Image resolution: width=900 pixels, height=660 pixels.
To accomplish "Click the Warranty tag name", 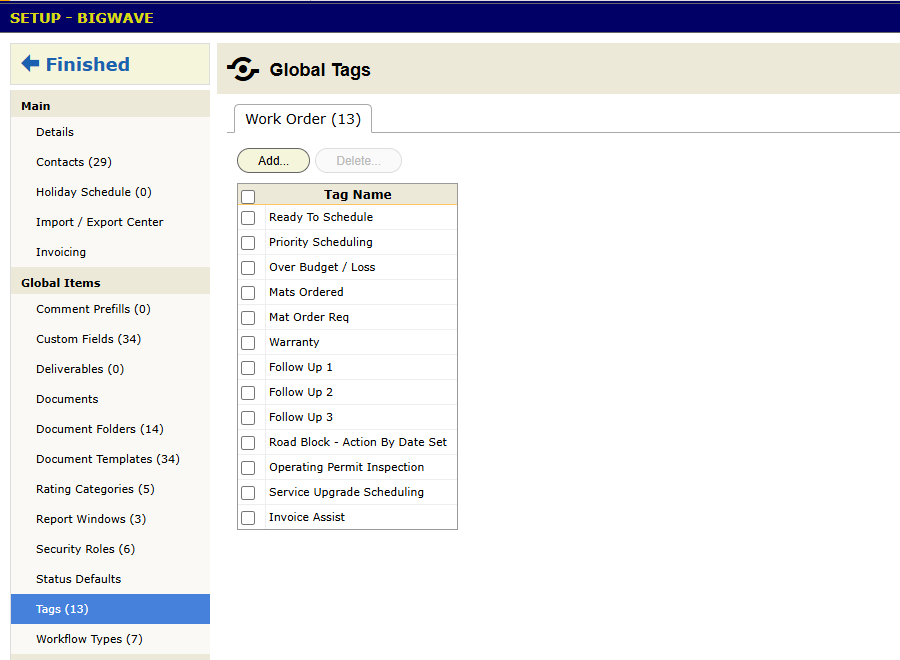I will 294,342.
